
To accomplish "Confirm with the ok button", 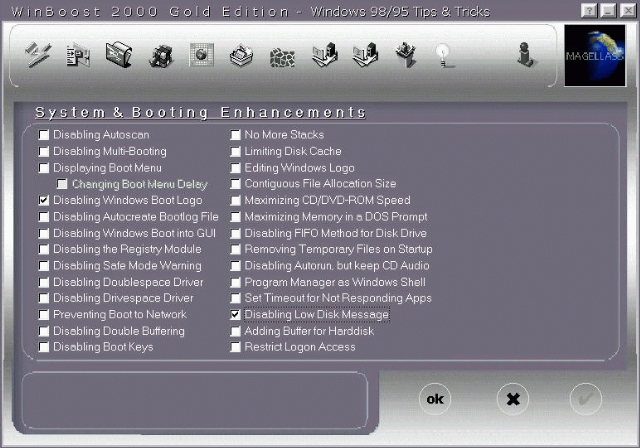I will pos(435,399).
